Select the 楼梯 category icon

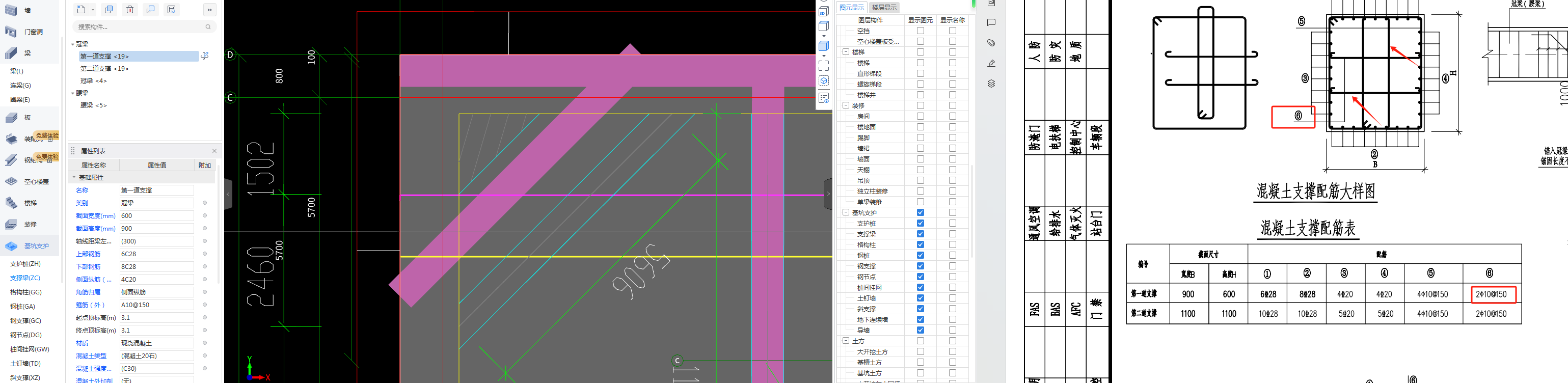[x=11, y=203]
